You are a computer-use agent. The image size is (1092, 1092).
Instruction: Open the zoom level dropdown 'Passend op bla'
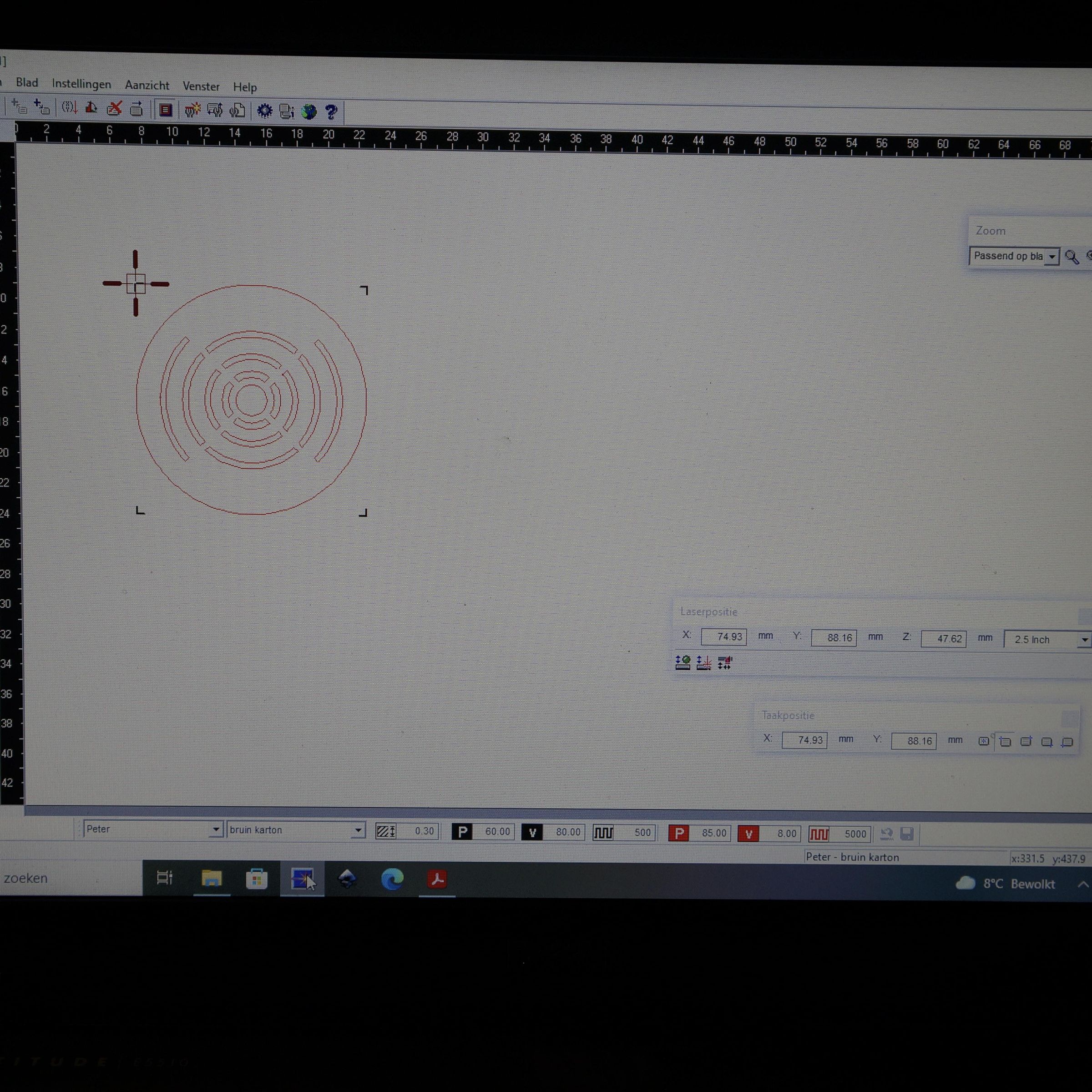pyautogui.click(x=1014, y=256)
